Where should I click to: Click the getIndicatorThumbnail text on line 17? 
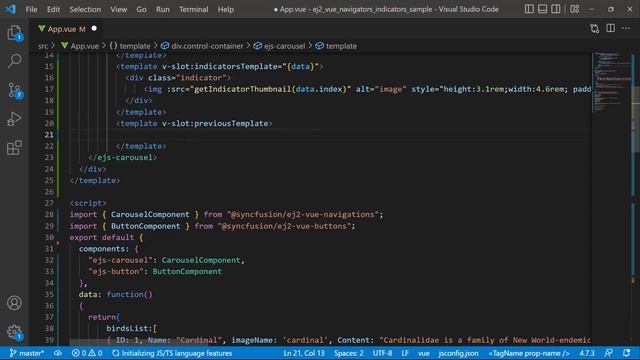point(242,89)
